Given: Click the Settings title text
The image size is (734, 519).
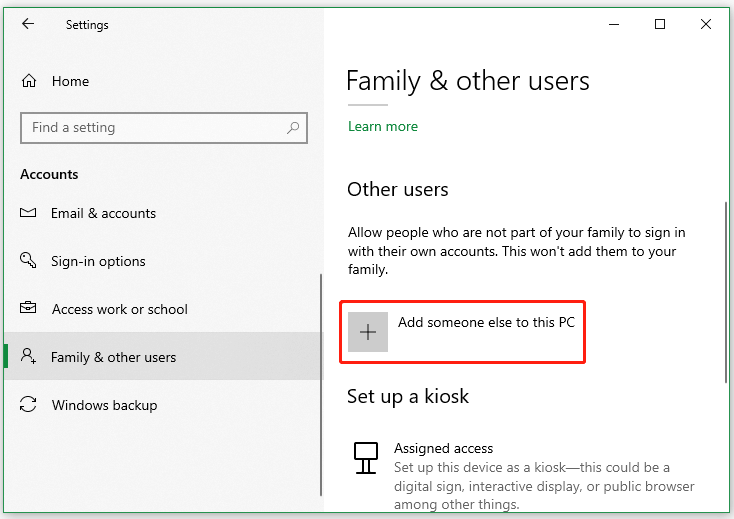Looking at the screenshot, I should point(87,25).
